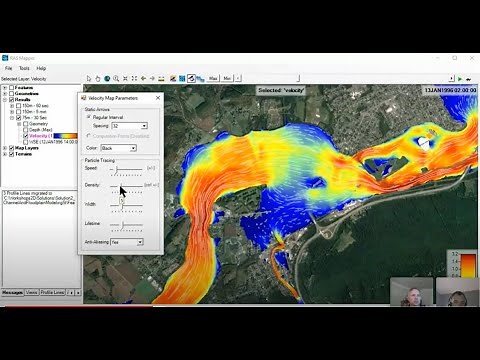Toggle the WSE layer checkbox

(26, 142)
